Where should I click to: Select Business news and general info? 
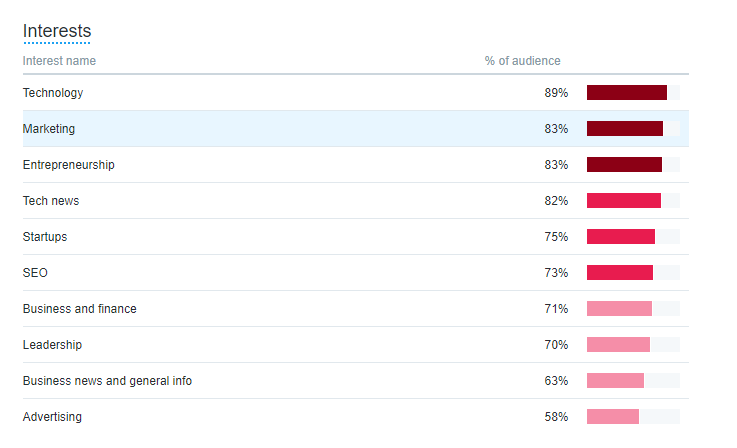(356, 381)
